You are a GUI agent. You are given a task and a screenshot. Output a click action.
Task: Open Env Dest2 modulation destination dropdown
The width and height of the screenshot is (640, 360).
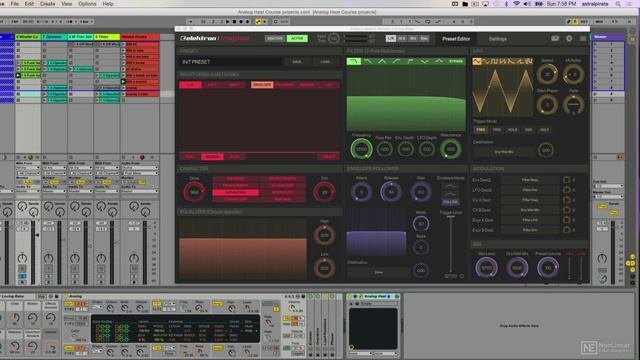[530, 180]
